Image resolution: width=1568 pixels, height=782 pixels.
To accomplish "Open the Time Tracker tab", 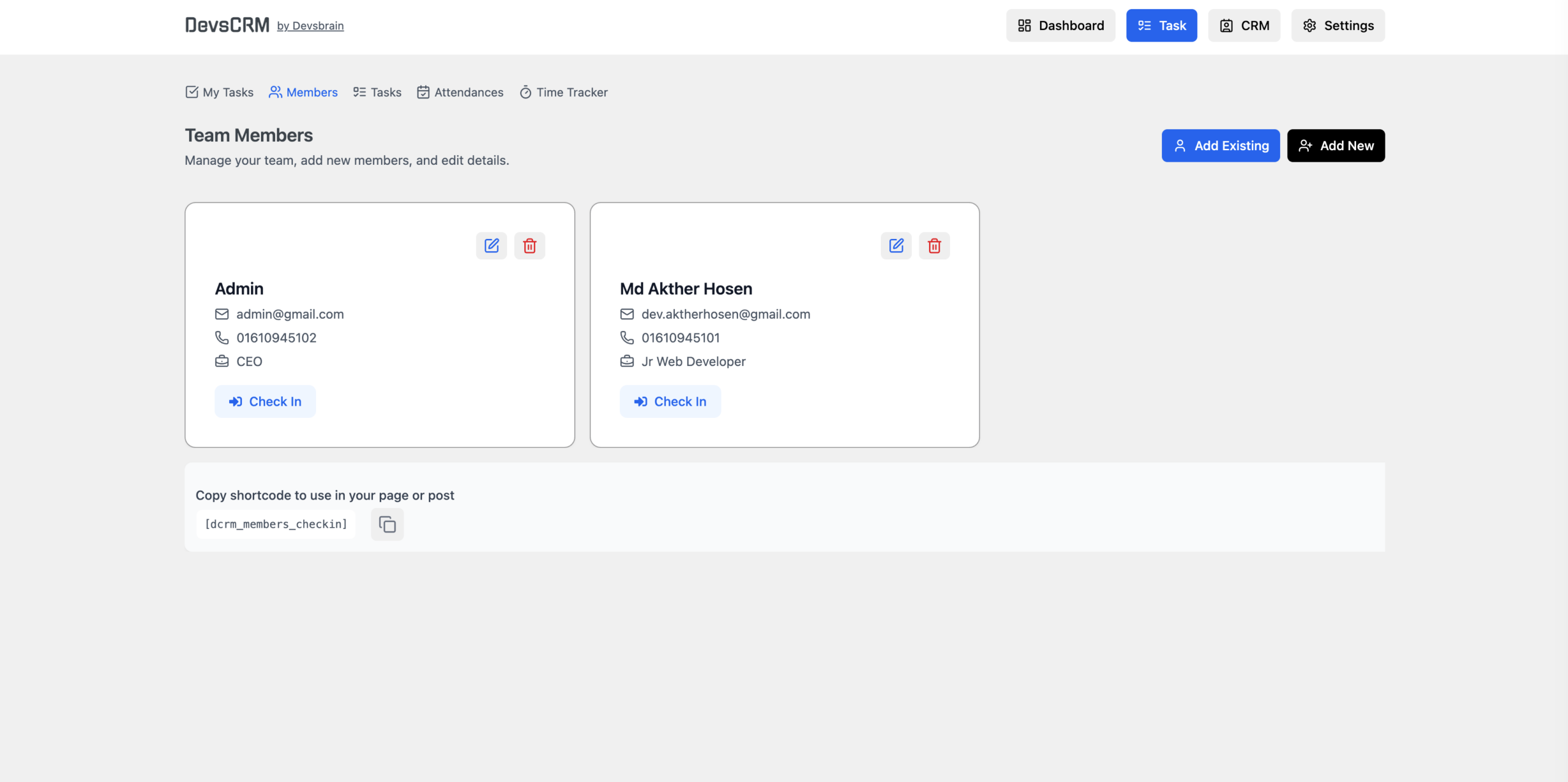I will pos(563,93).
